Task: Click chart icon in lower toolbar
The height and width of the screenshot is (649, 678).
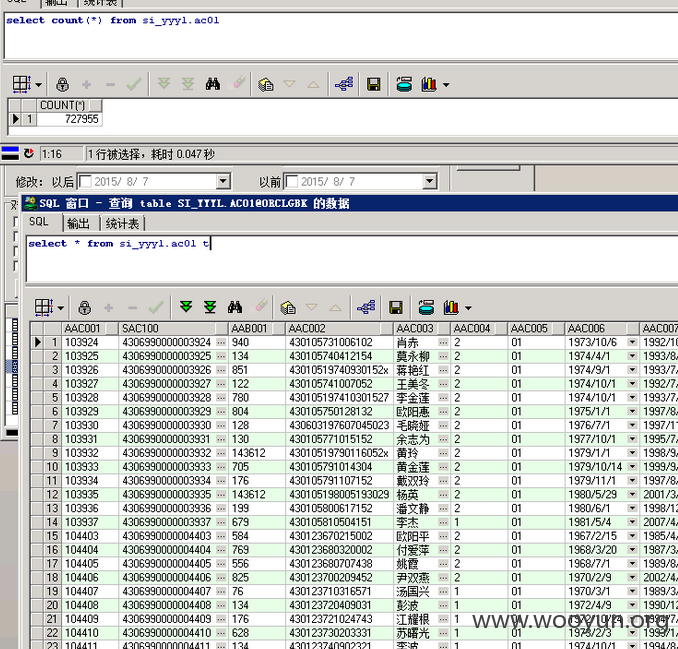Action: [x=451, y=308]
